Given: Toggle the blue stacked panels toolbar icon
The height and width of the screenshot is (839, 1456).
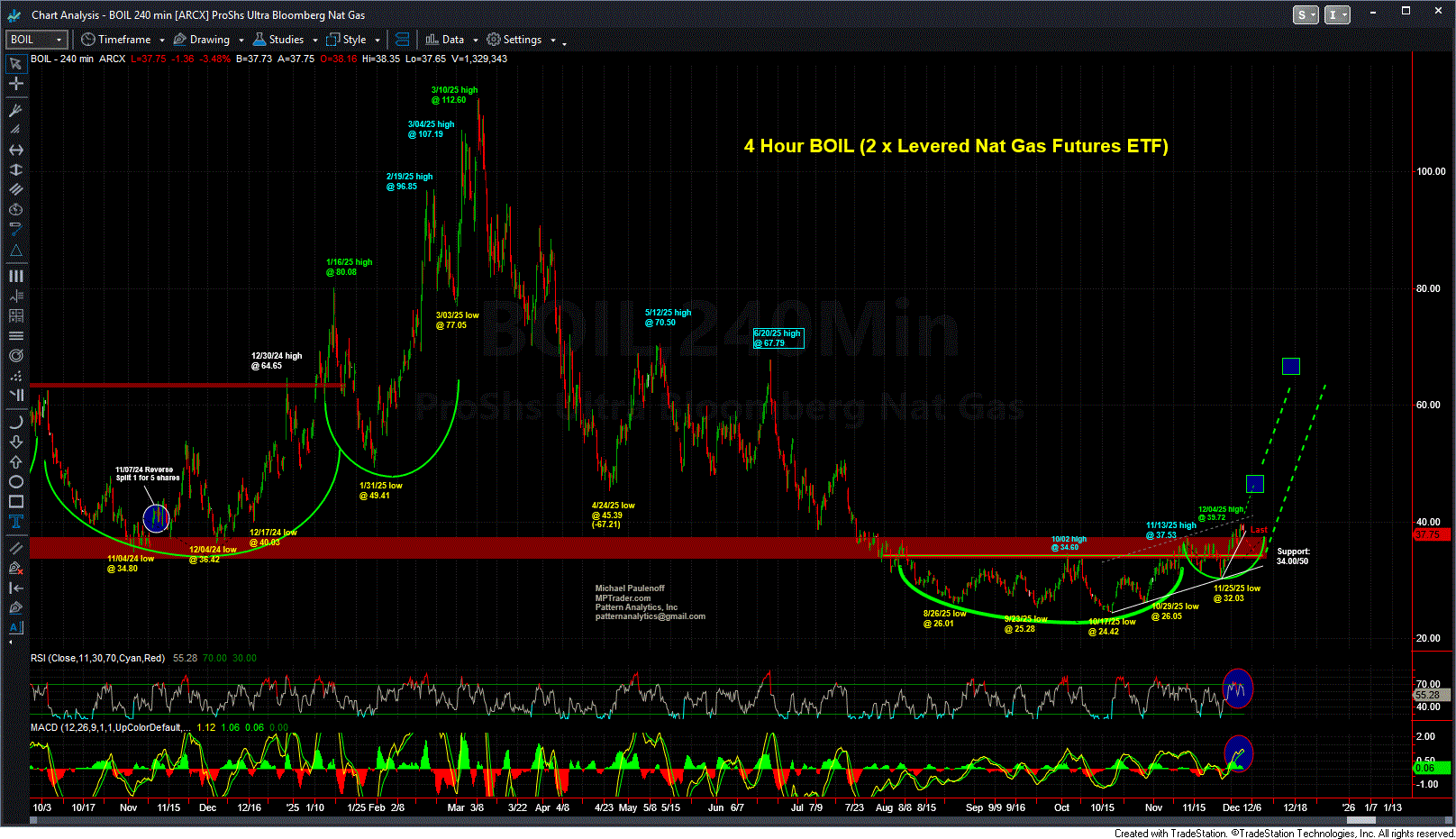Looking at the screenshot, I should point(402,40).
